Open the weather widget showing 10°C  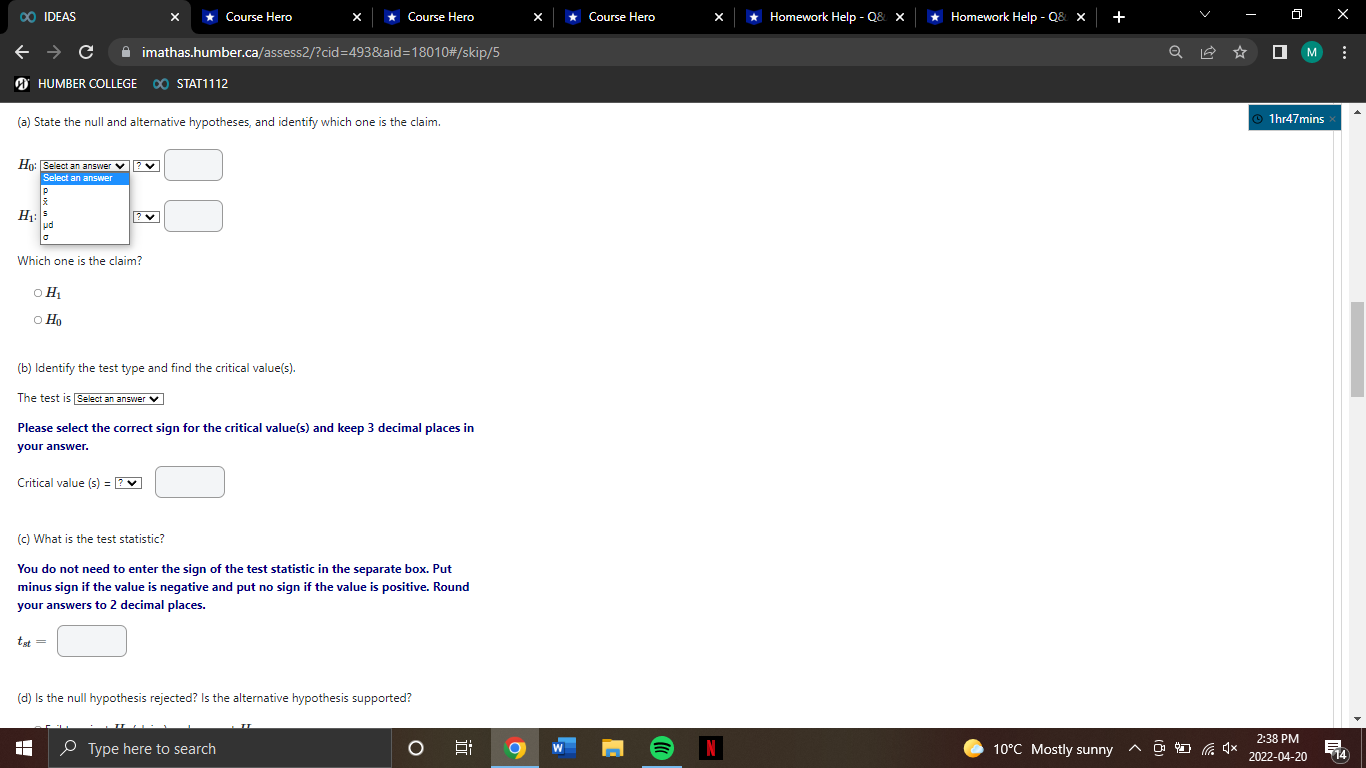pyautogui.click(x=1037, y=749)
